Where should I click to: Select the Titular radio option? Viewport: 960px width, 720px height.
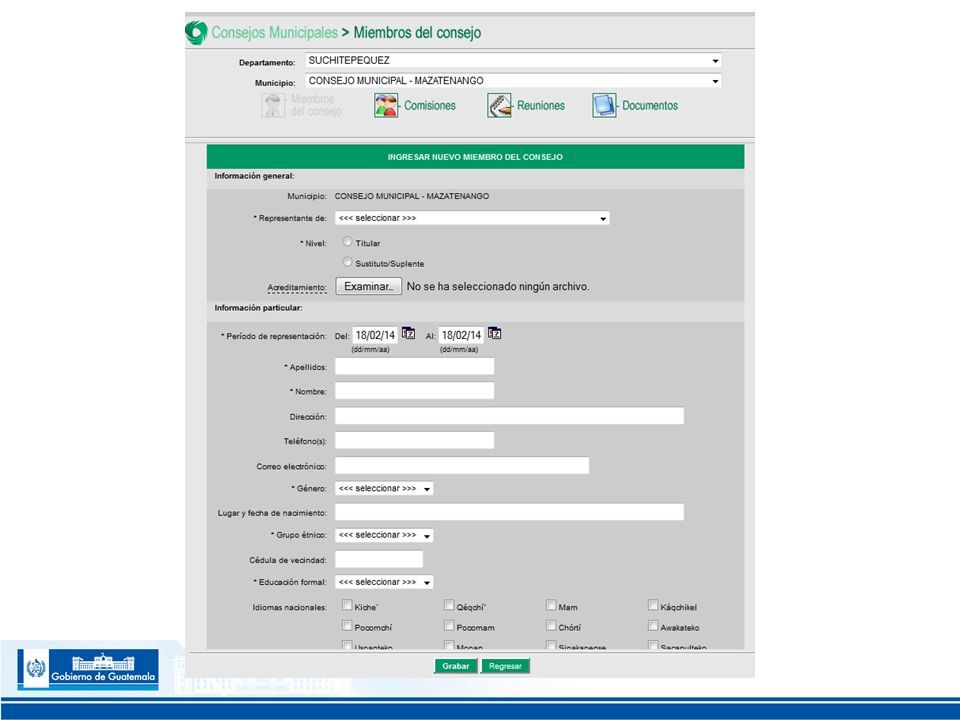[x=347, y=241]
